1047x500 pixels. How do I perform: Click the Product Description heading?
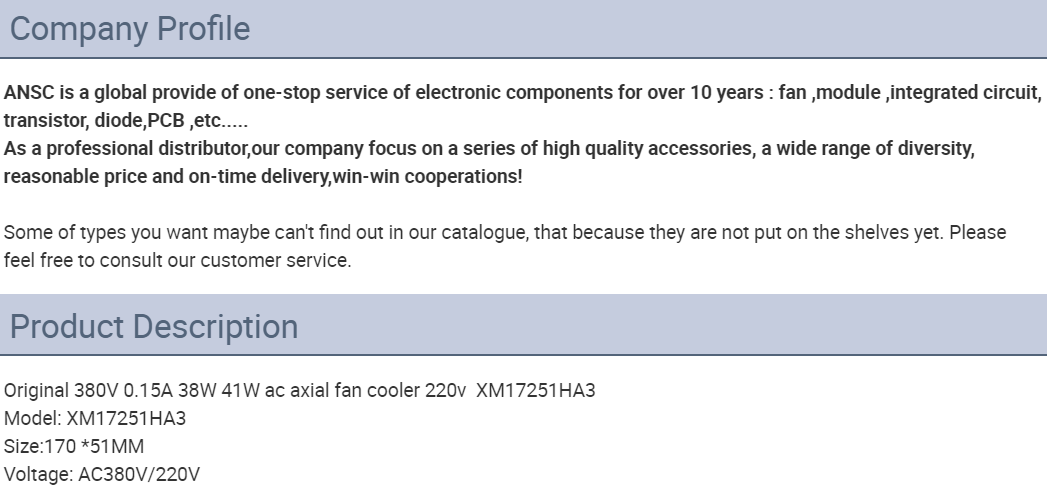point(154,326)
